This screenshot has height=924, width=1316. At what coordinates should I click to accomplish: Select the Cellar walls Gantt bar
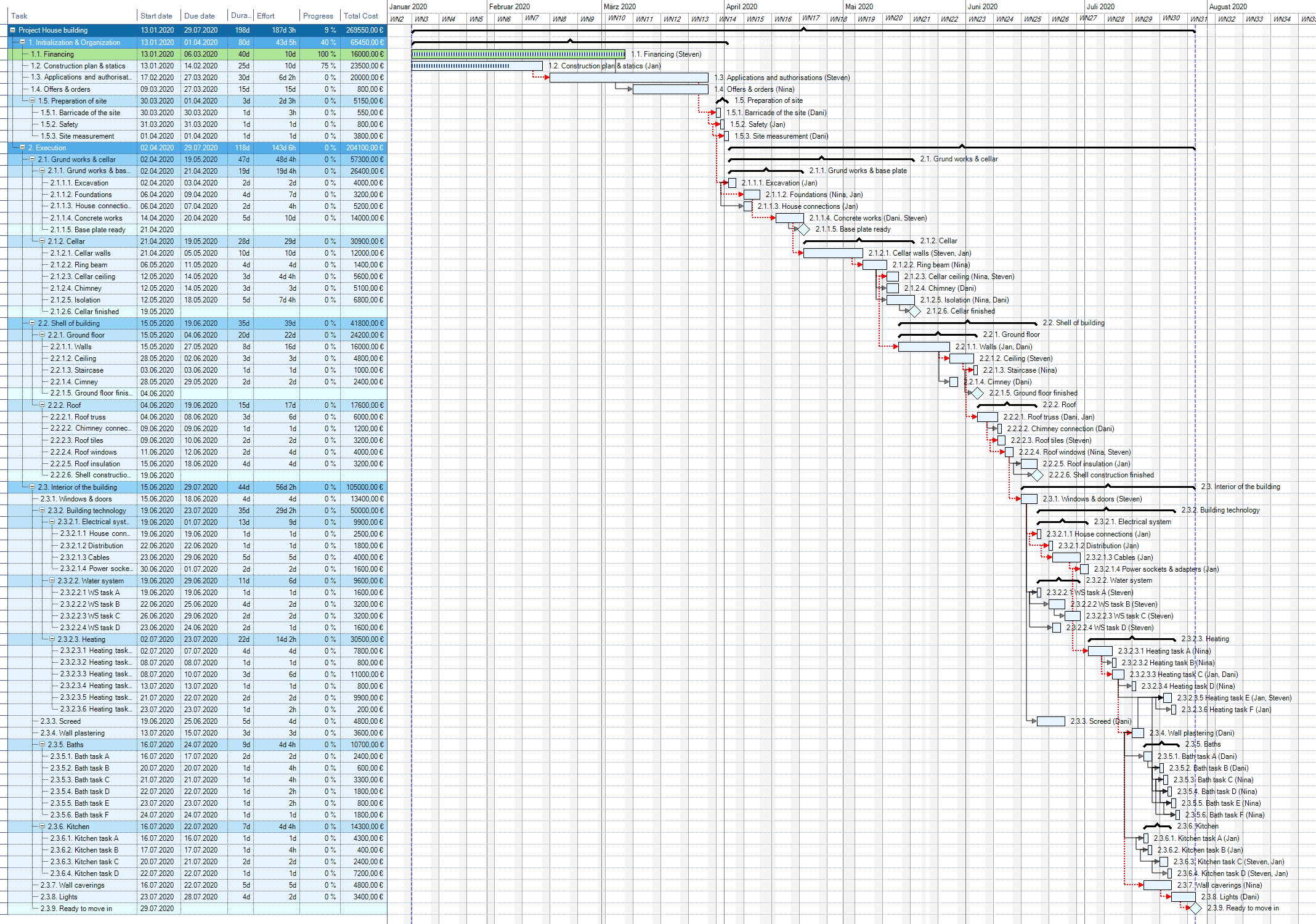point(832,253)
